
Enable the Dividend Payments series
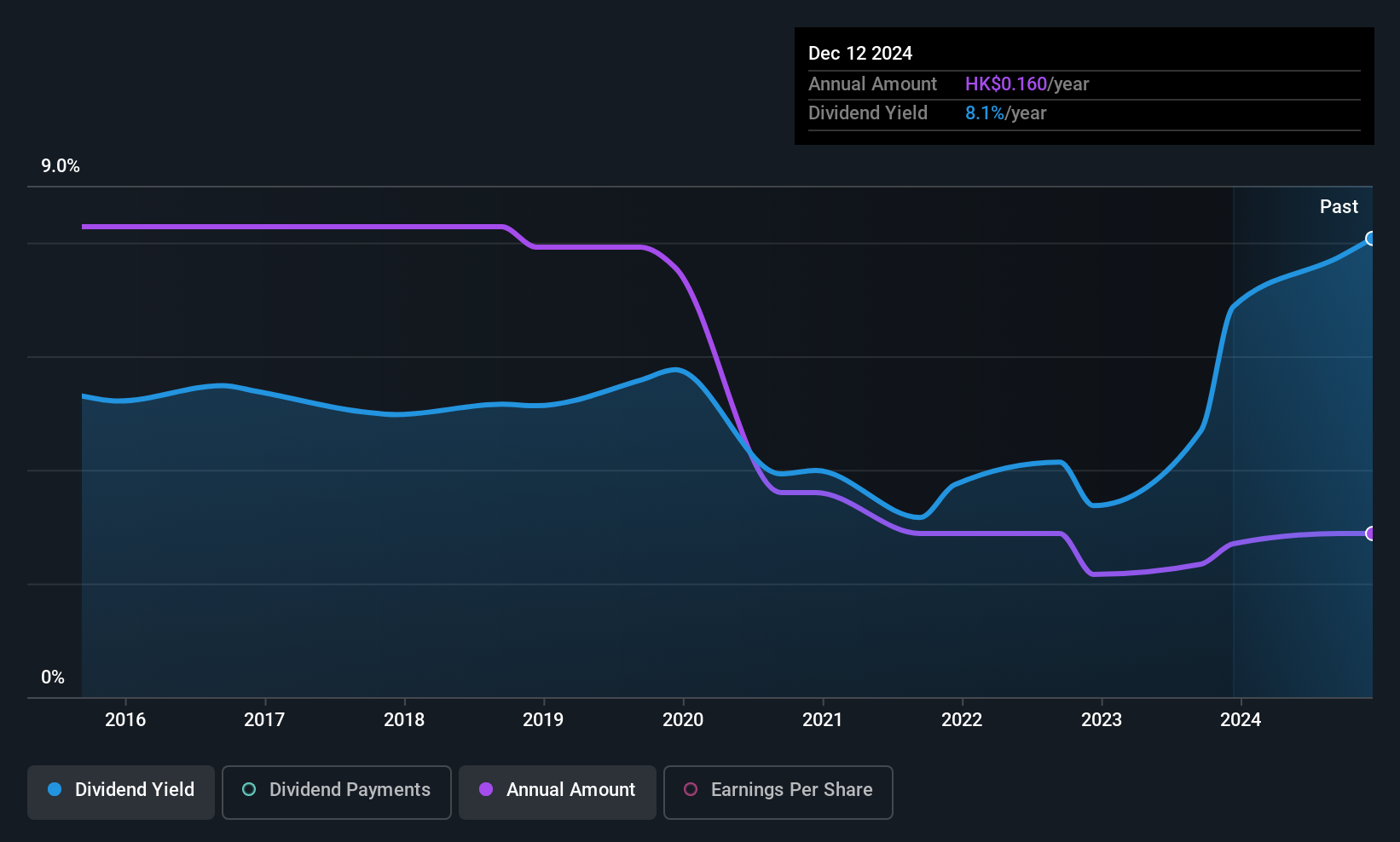[336, 790]
